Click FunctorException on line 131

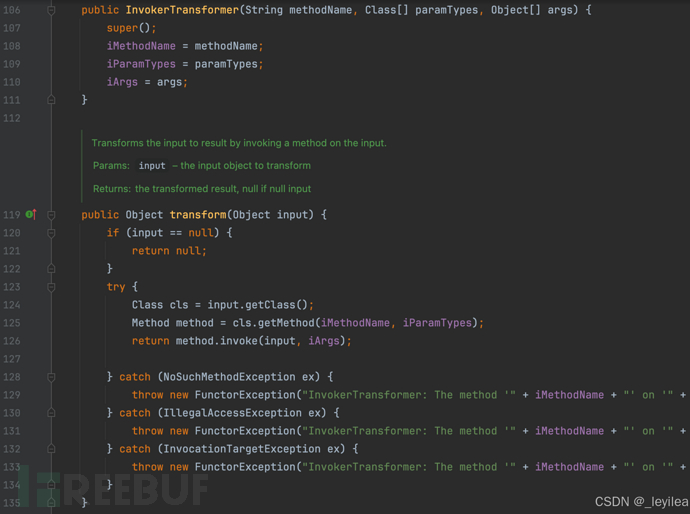245,431
